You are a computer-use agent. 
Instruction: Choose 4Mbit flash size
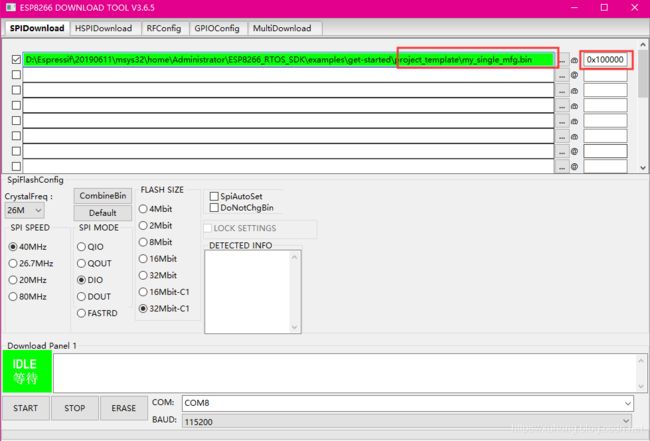pos(155,208)
